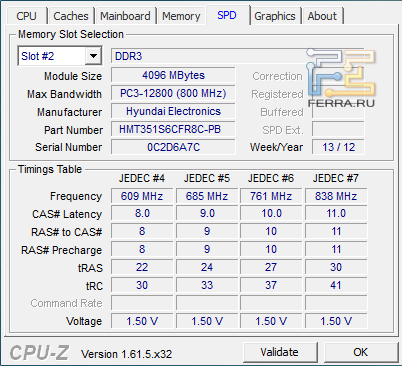Confirm with the OK button
Screen dimensions: 402x366
pos(361,352)
